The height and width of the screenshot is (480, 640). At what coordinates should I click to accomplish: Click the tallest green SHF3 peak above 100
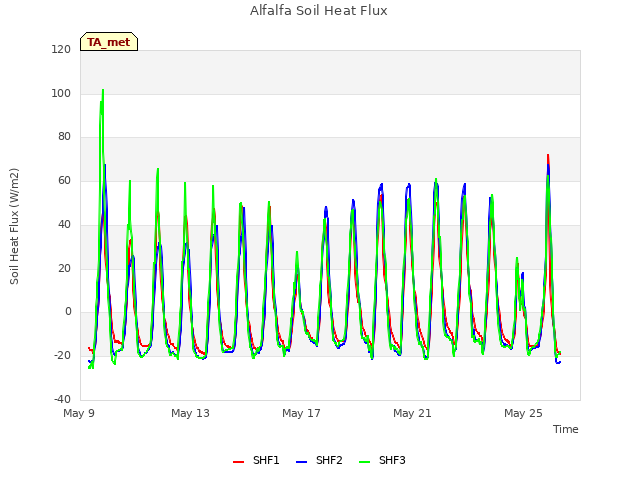click(103, 90)
